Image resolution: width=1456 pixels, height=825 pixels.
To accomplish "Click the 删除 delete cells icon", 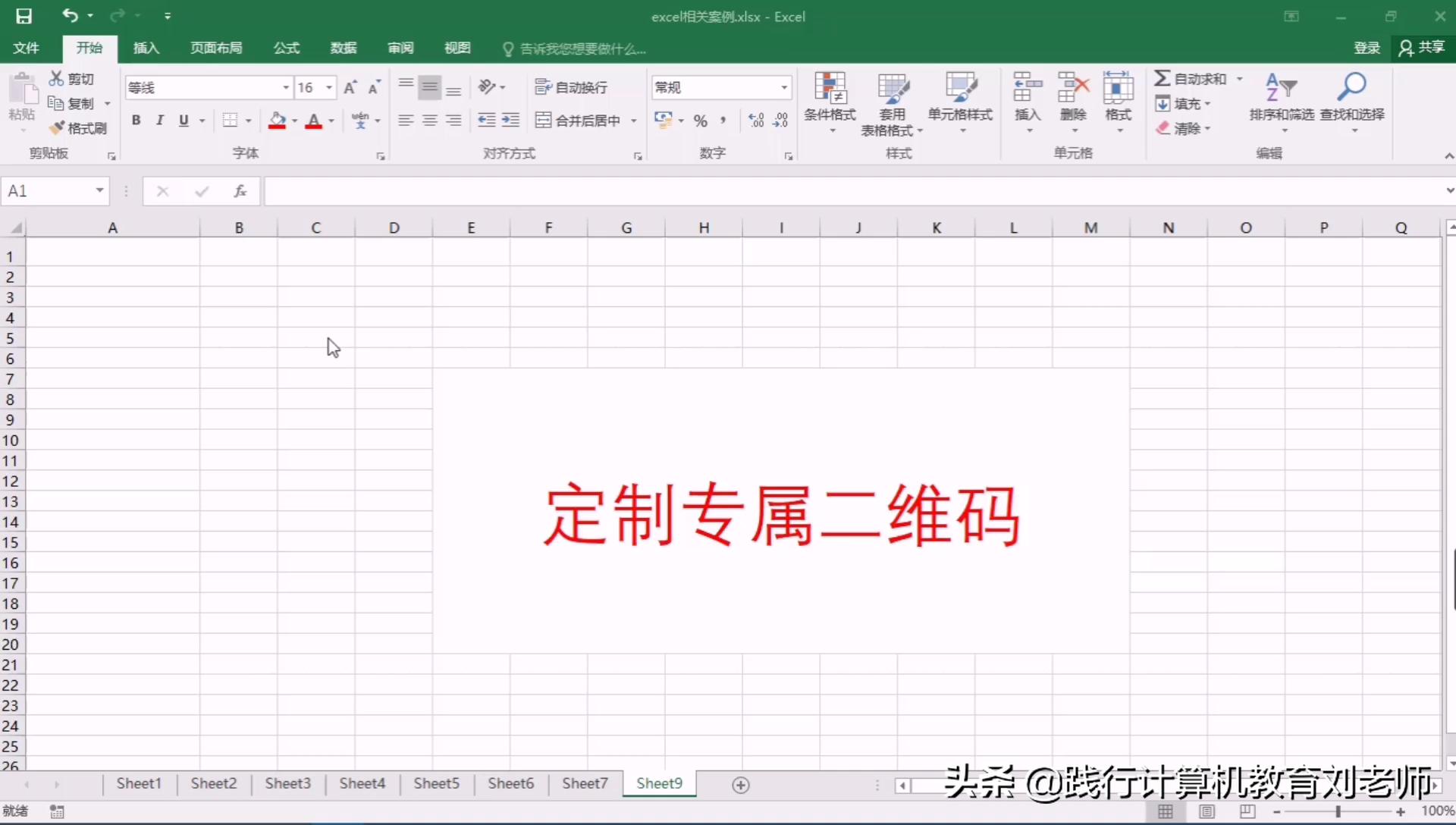I will pyautogui.click(x=1072, y=102).
